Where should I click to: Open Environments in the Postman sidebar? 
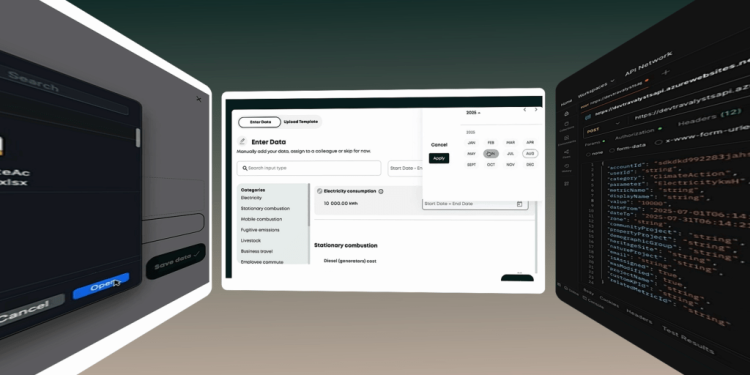[x=567, y=139]
